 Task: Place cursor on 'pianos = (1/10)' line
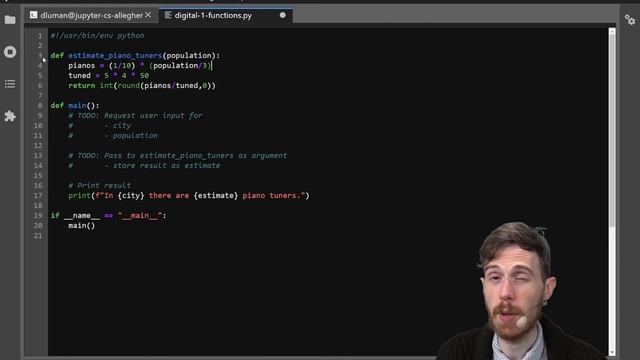[140, 66]
